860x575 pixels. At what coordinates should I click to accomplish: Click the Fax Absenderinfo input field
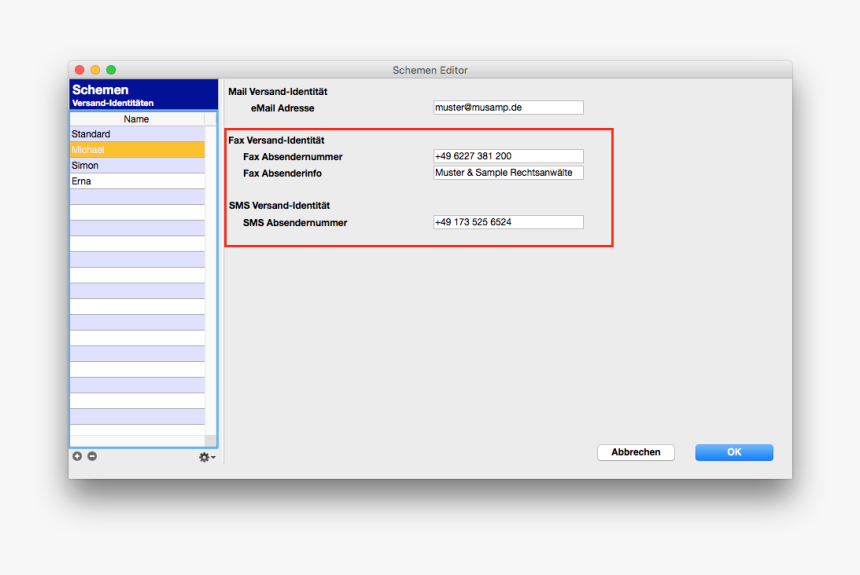coord(508,173)
